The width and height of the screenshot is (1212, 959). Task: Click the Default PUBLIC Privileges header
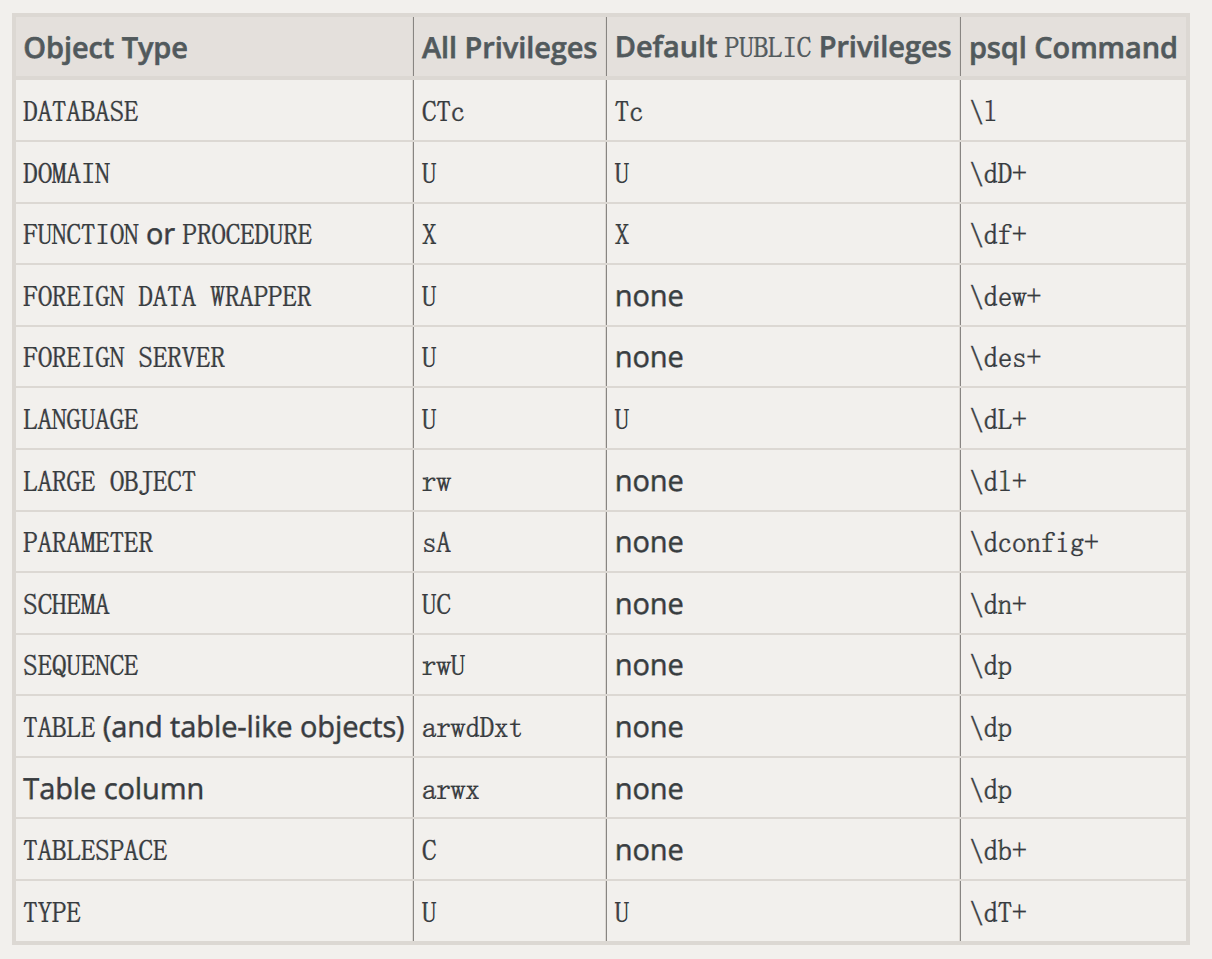pos(783,48)
